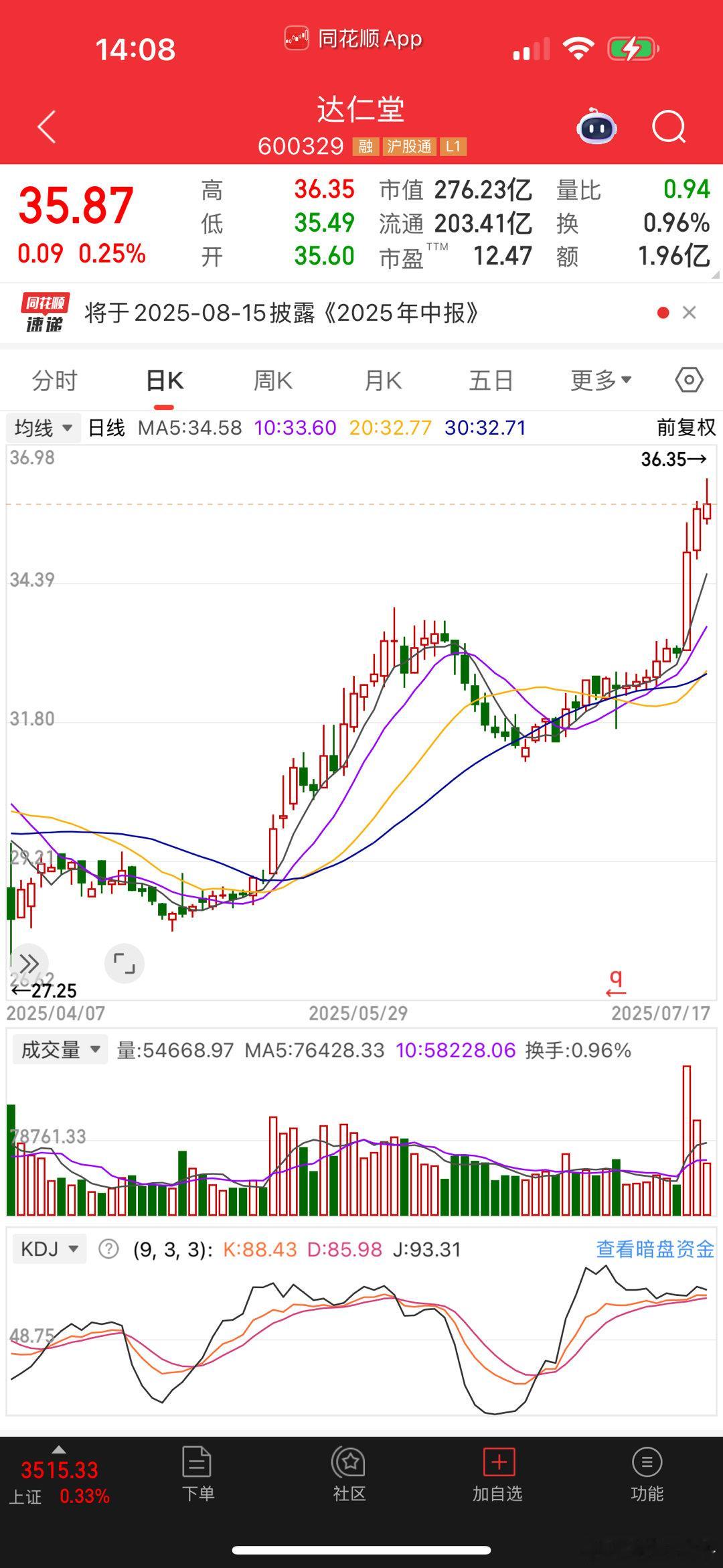
Task: Open the 成交量 indicator dropdown
Action: point(60,1050)
